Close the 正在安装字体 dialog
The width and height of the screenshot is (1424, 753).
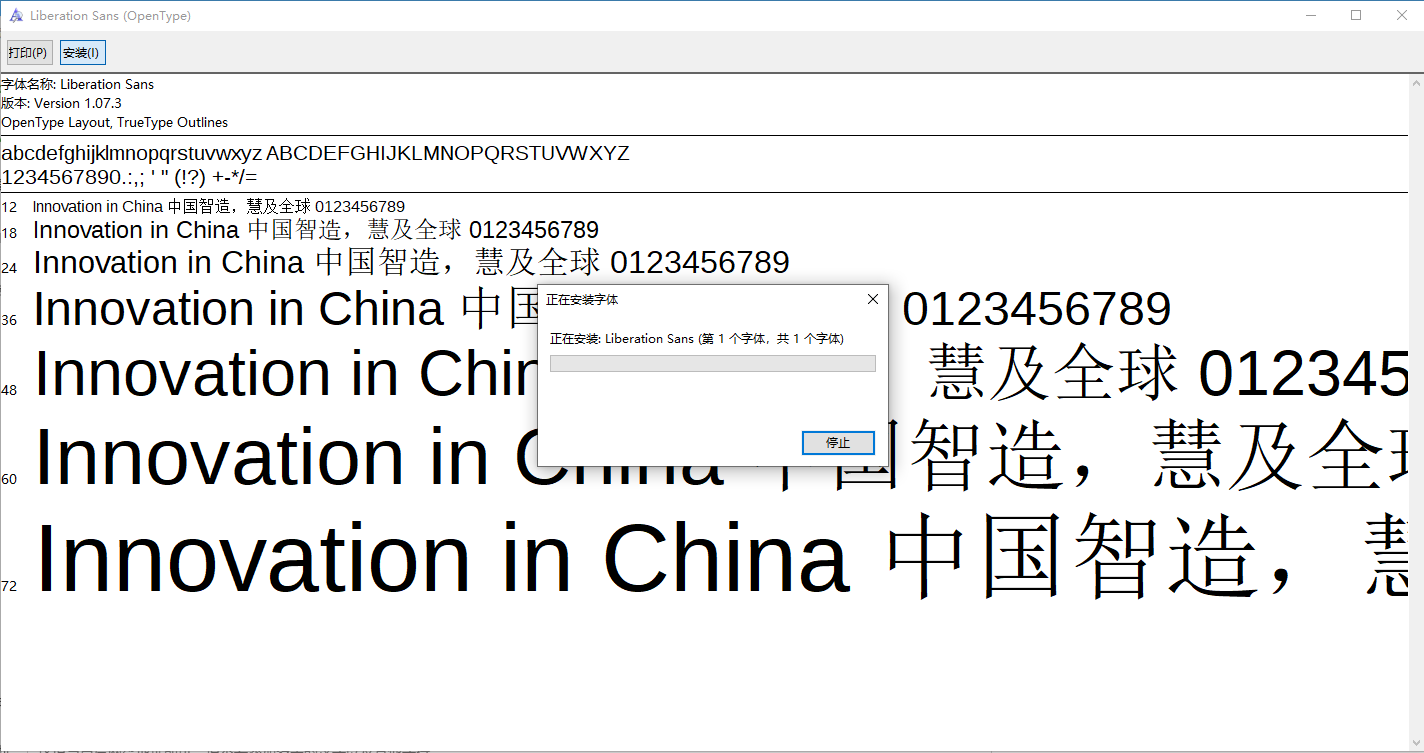pyautogui.click(x=872, y=299)
